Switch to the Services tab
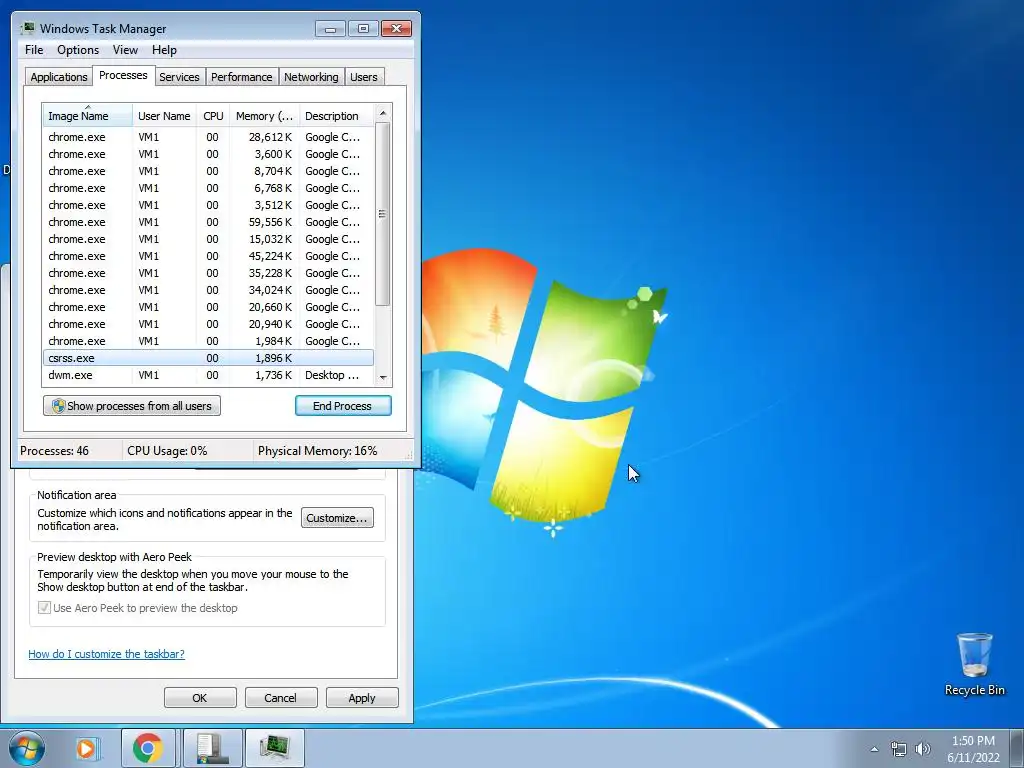Screen dimensions: 1024x768 click(179, 76)
